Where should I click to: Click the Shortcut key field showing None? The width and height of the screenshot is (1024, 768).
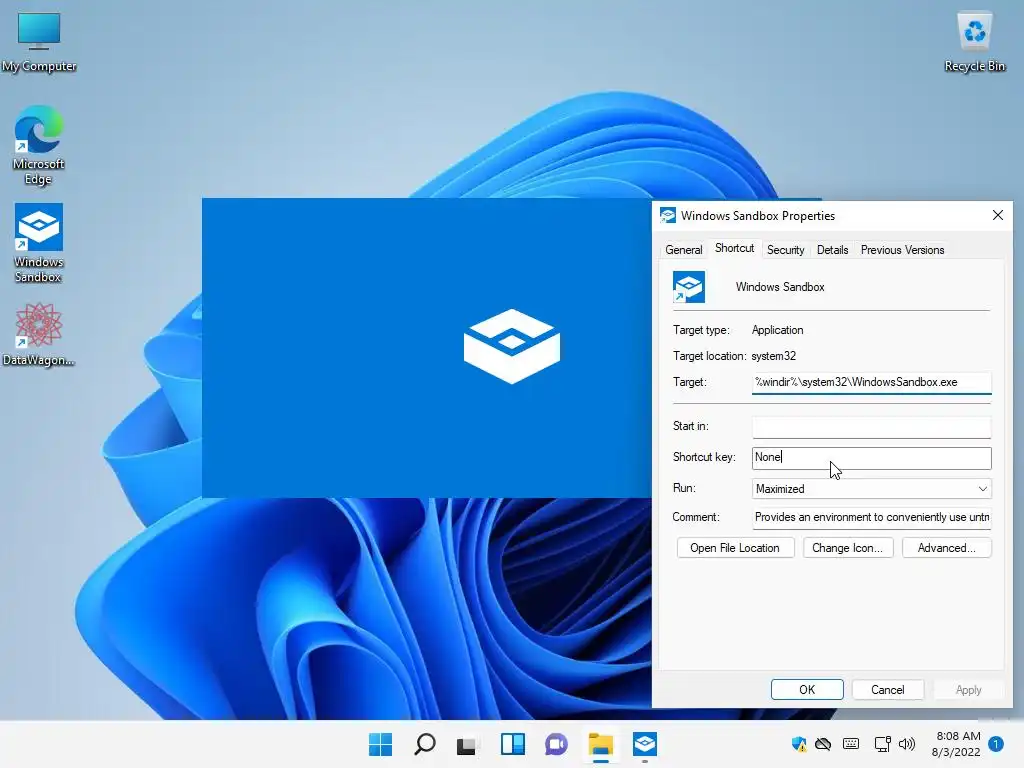coord(872,458)
